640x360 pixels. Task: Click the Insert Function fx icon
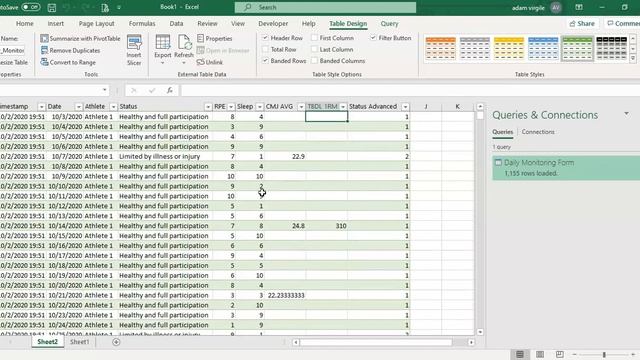coord(170,90)
